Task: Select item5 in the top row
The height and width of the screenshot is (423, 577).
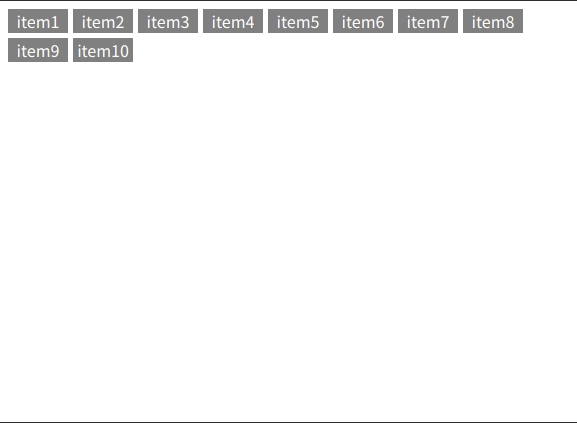Action: pos(298,21)
